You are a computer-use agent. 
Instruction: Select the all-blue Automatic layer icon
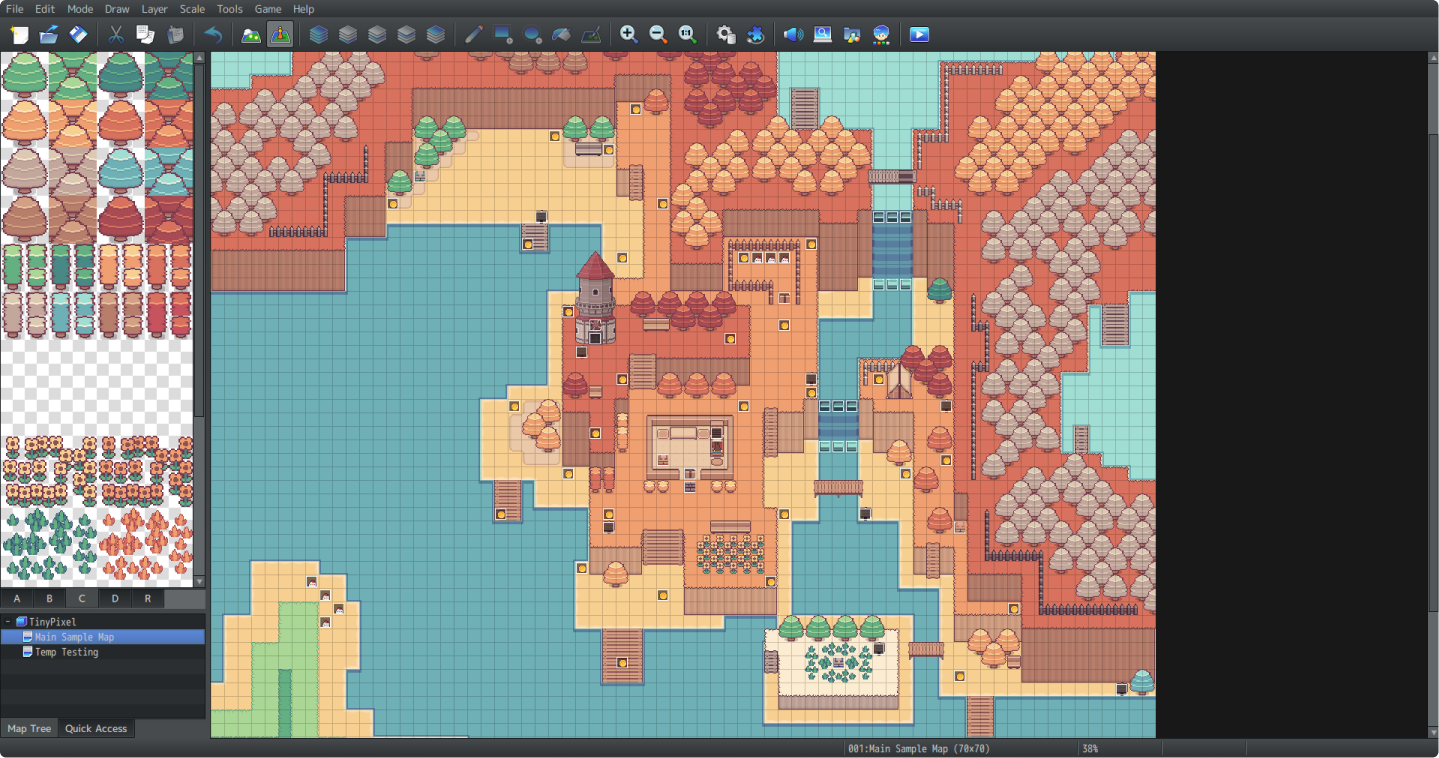coord(319,35)
